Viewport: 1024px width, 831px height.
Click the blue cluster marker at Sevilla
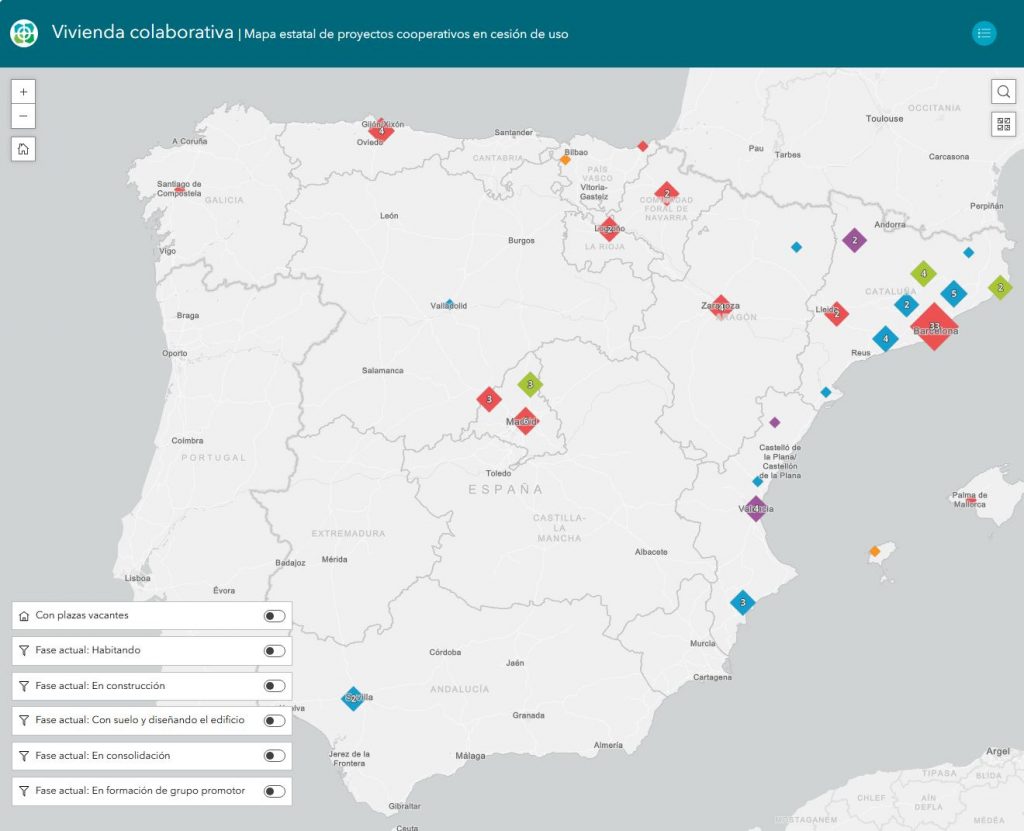click(x=353, y=698)
